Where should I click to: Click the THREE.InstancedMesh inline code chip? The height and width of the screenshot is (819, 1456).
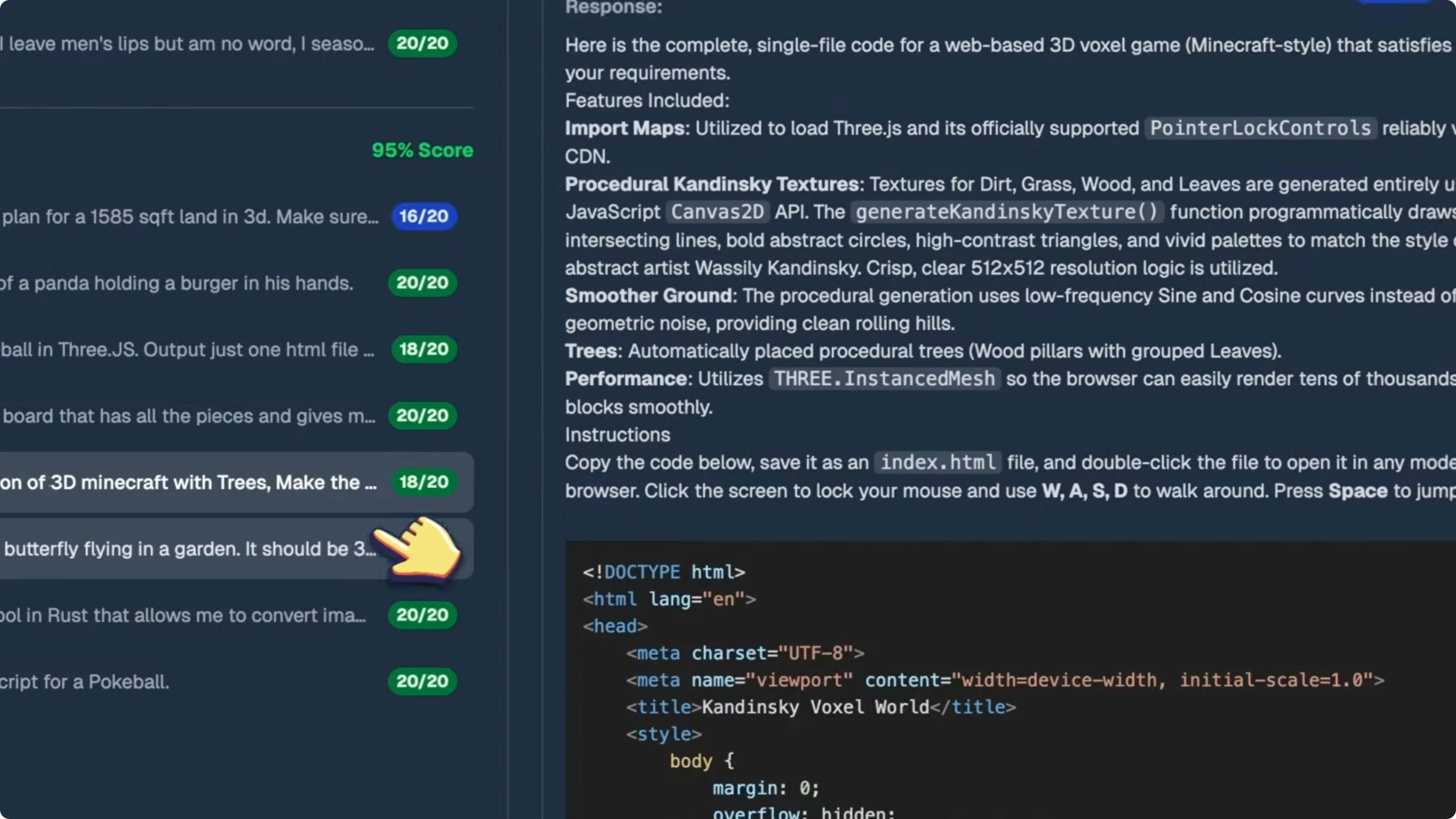pyautogui.click(x=883, y=379)
